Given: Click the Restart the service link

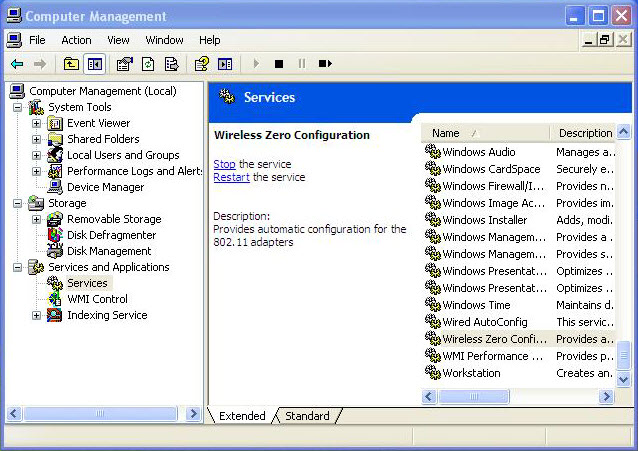Looking at the screenshot, I should click(231, 177).
